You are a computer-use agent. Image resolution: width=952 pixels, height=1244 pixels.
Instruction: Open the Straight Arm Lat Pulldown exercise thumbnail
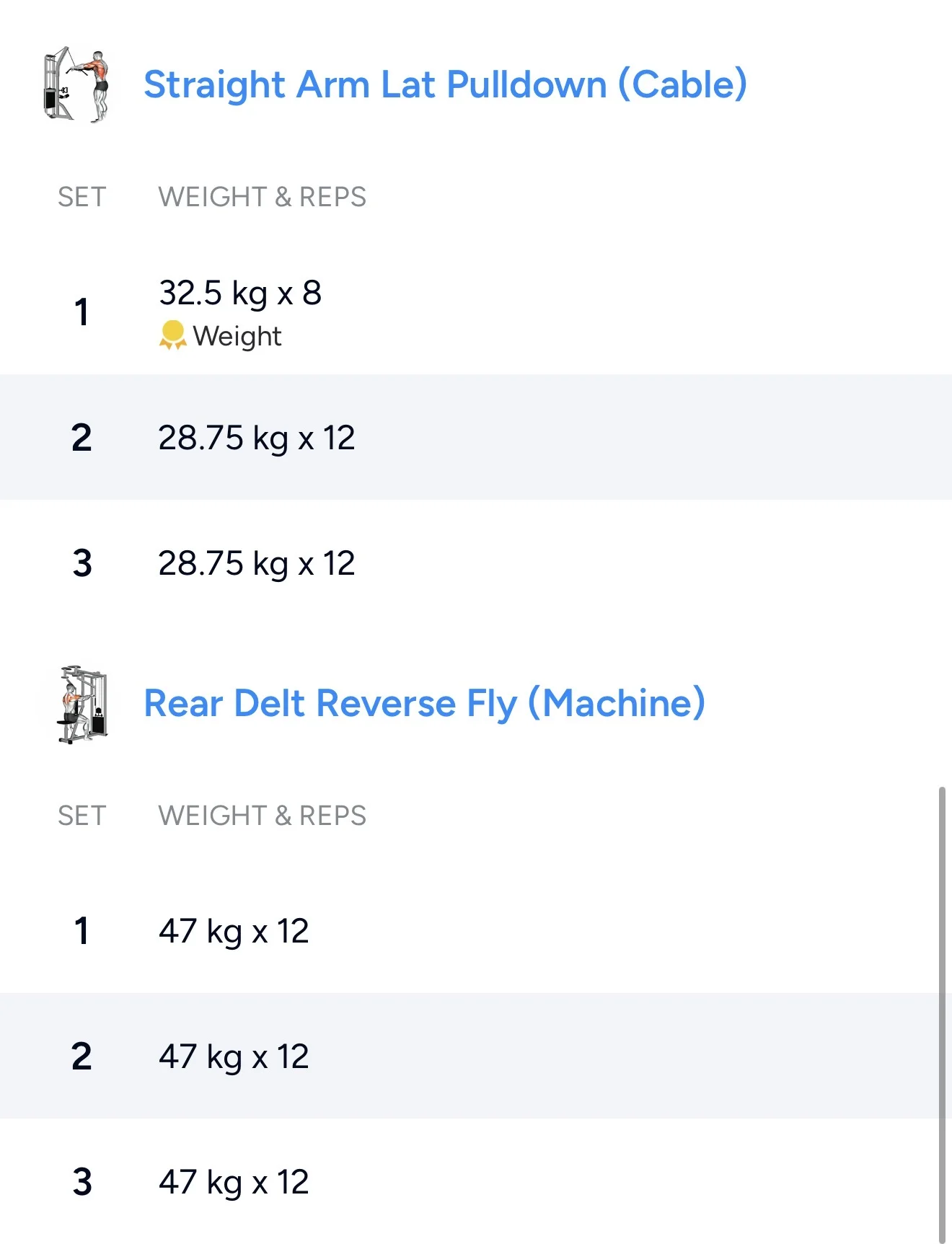coord(77,85)
